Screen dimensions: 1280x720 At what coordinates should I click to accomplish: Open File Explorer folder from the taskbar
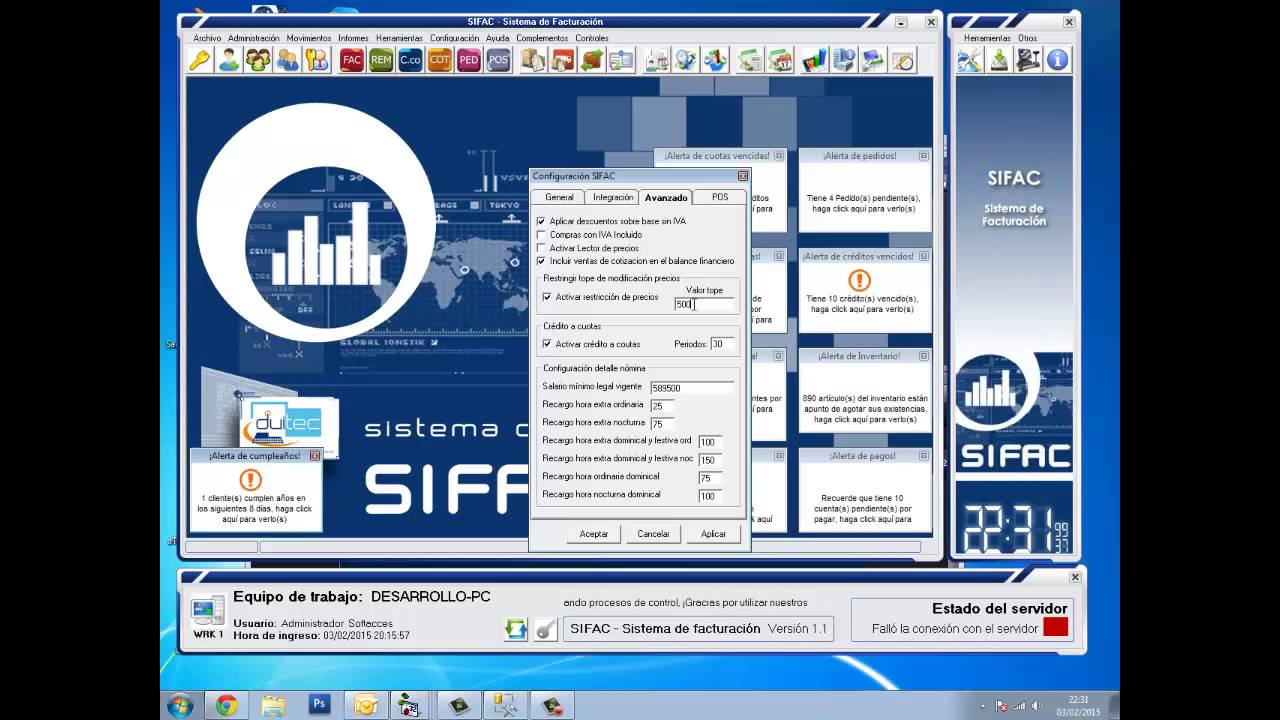[x=273, y=705]
